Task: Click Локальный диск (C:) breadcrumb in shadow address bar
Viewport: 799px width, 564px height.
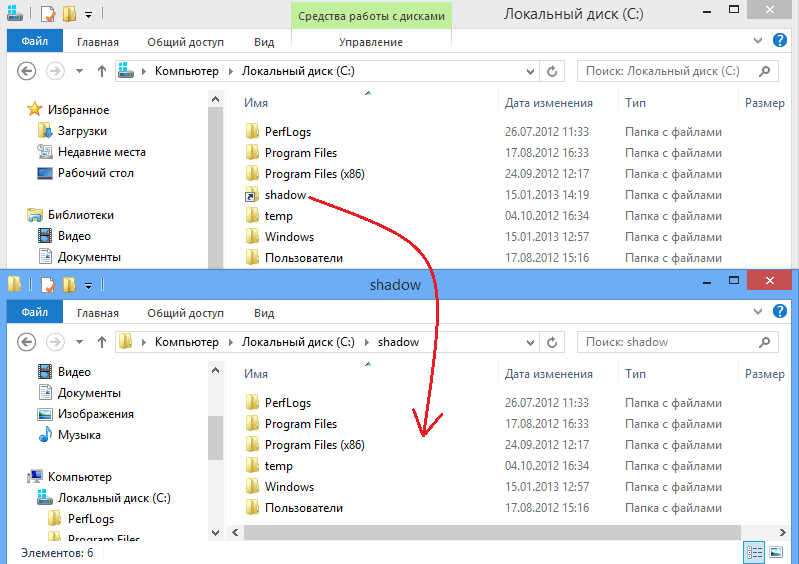Action: (x=298, y=342)
